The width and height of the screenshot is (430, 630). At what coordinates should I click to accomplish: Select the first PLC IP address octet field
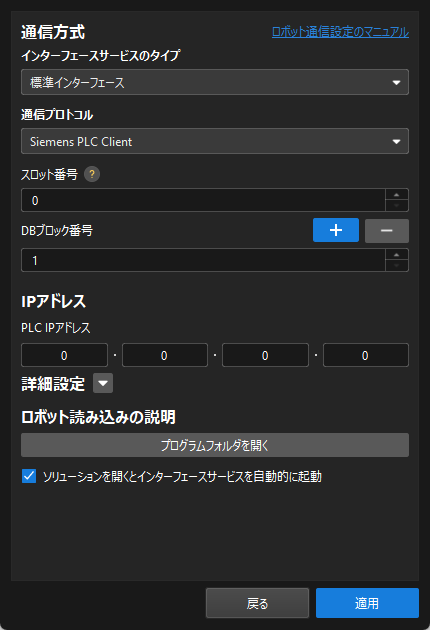64,355
